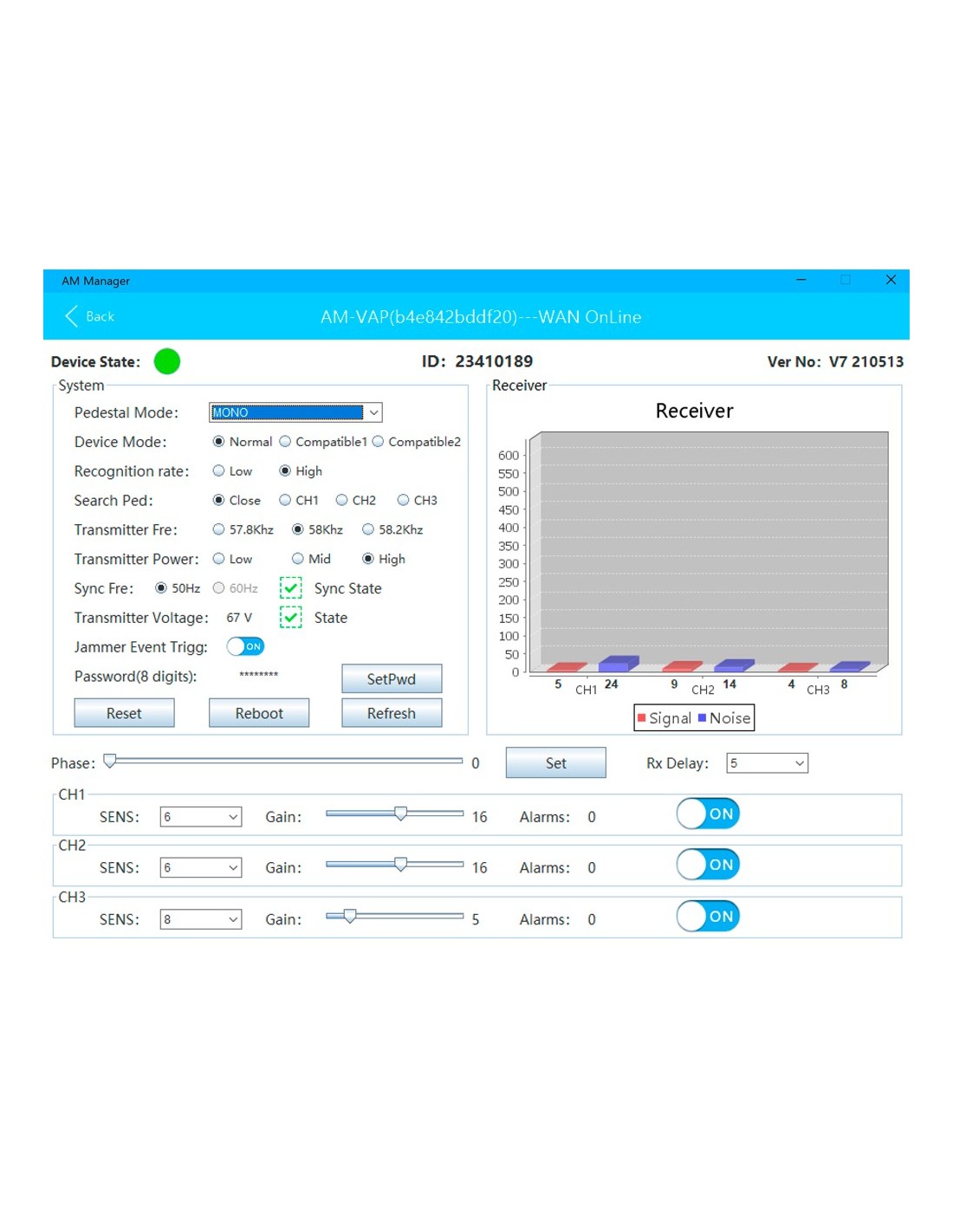Select the Compatible1 device mode
Viewport: 953px width, 1232px height.
point(285,442)
